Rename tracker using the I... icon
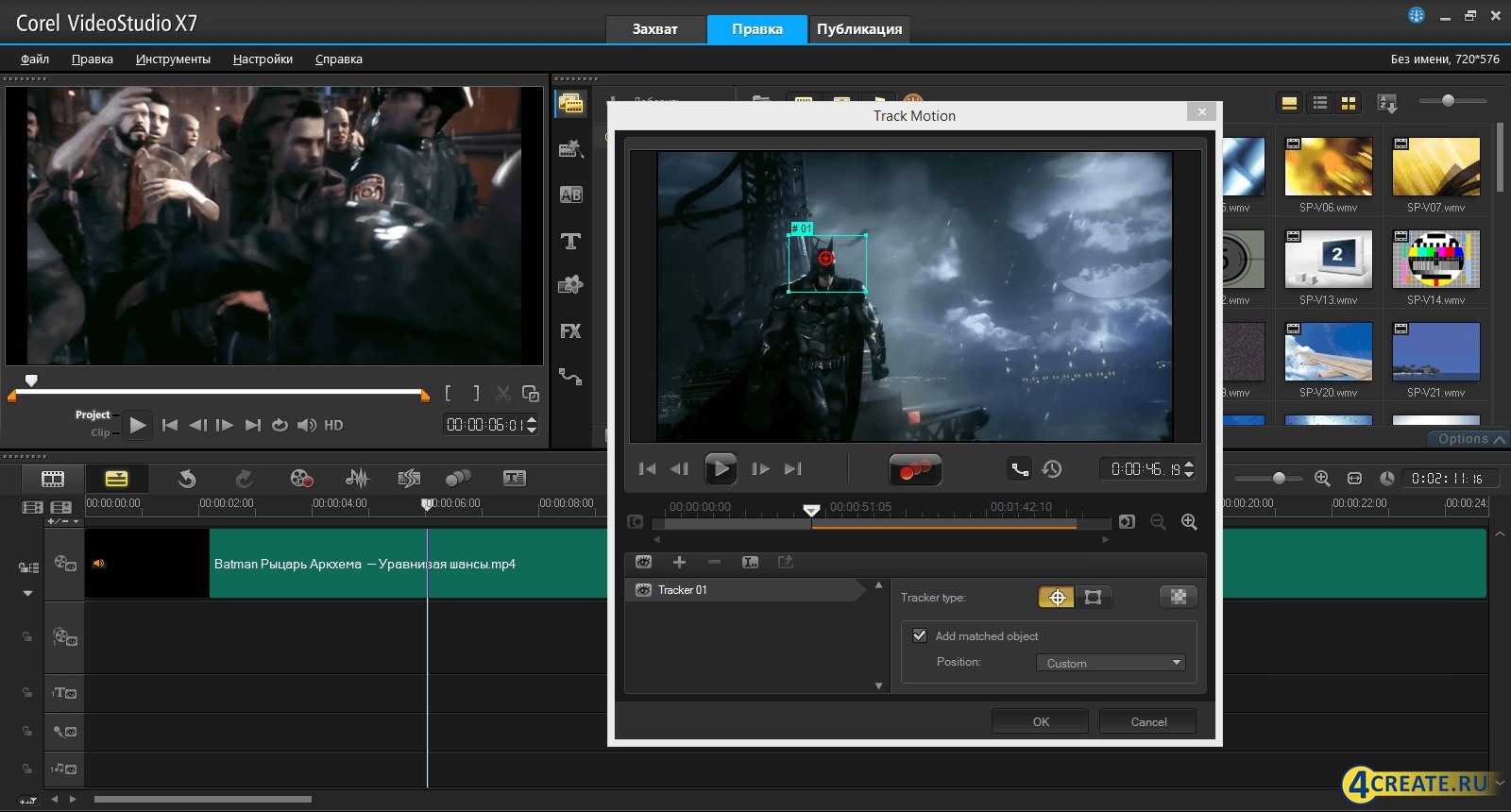The height and width of the screenshot is (812, 1511). [750, 562]
